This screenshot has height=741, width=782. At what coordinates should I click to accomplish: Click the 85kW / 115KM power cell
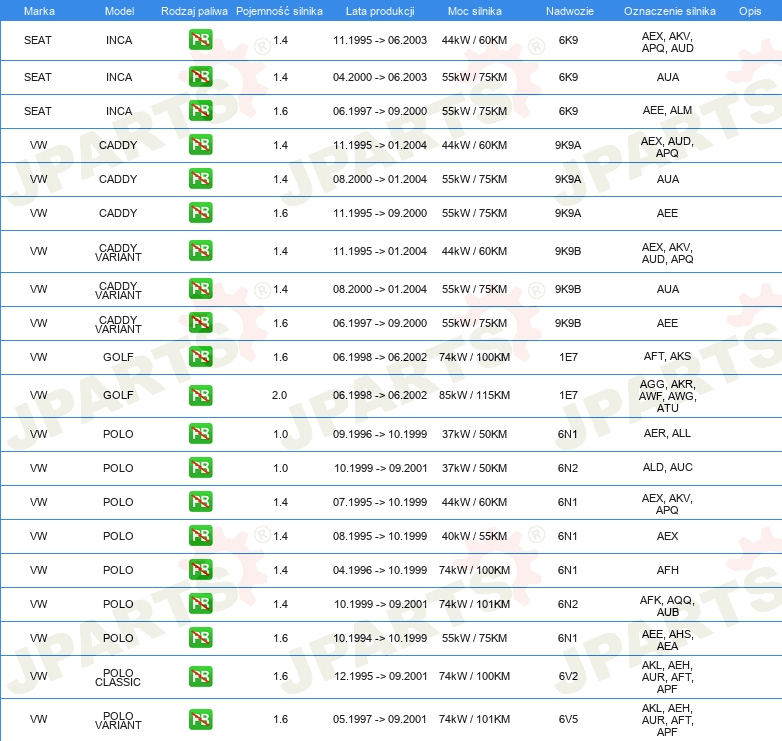474,395
